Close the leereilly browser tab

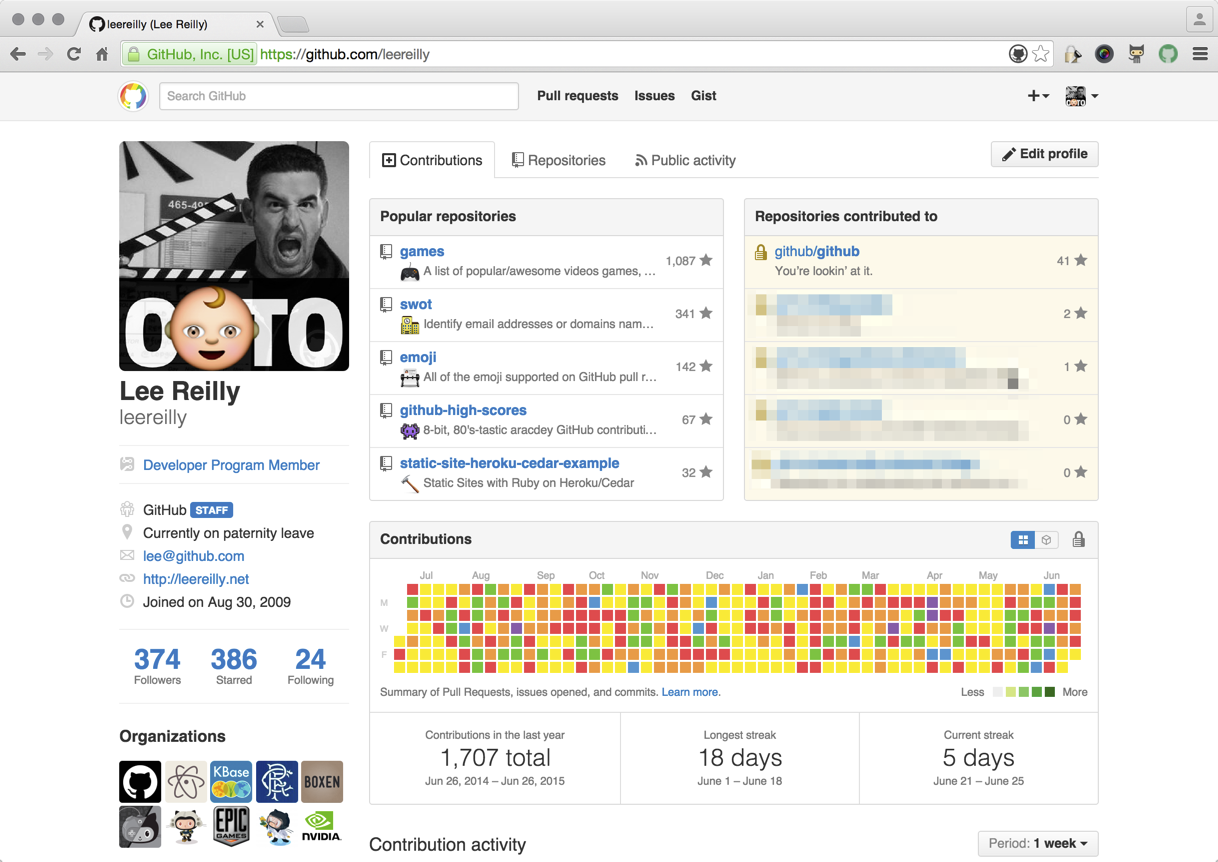point(260,23)
